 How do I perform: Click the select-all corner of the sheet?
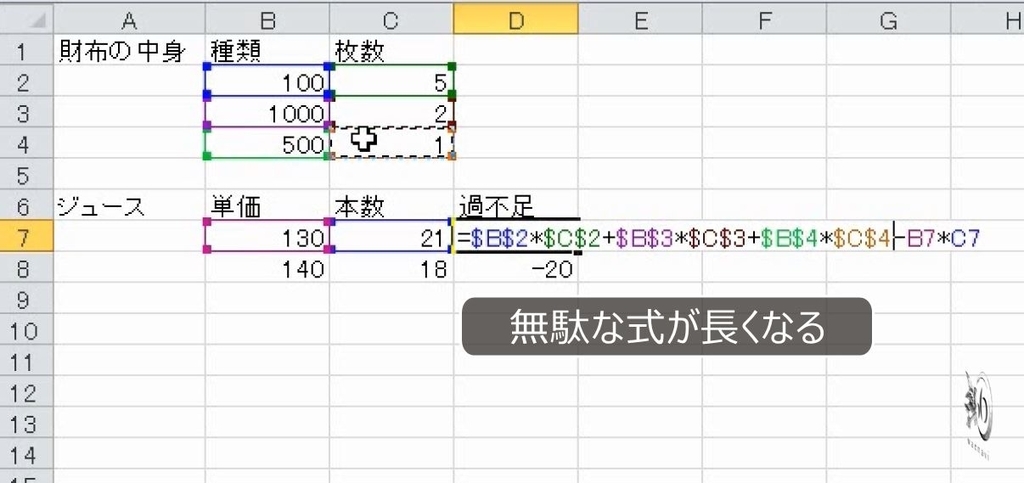(26, 19)
